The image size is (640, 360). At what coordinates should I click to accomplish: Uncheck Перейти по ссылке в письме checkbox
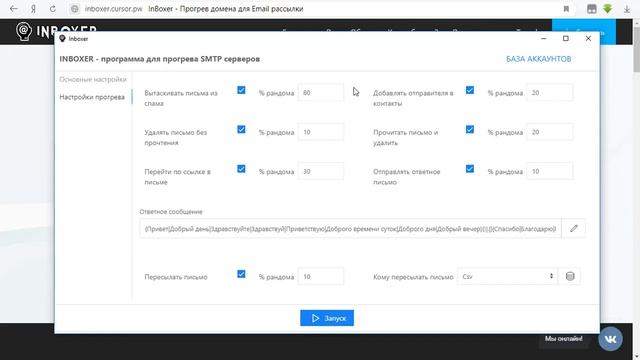pos(241,169)
